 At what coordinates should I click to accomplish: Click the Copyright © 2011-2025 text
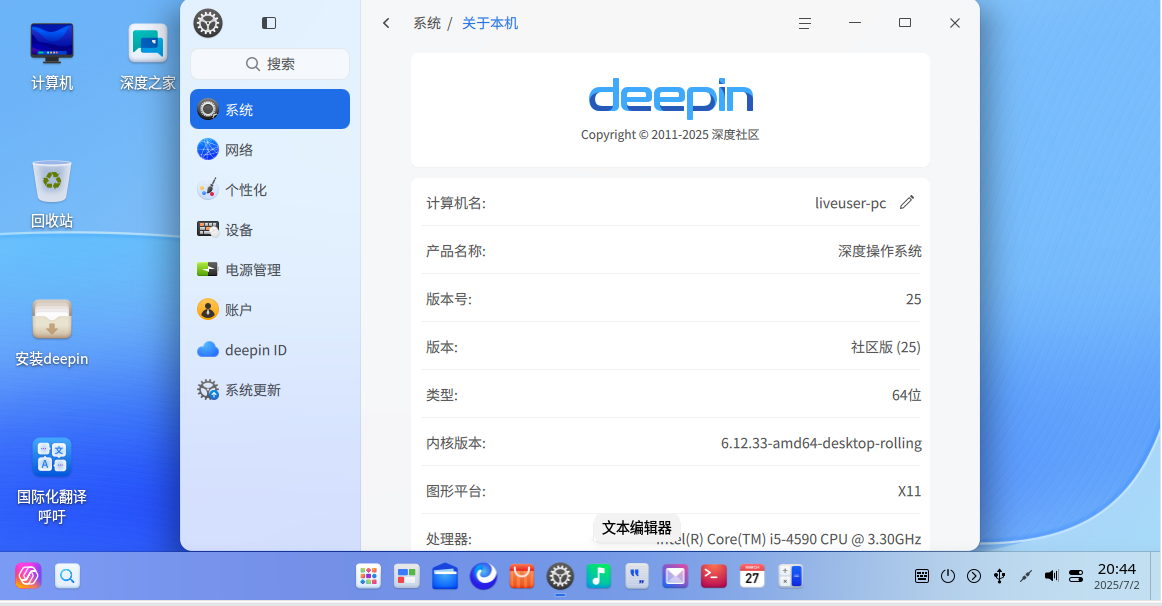(x=670, y=135)
